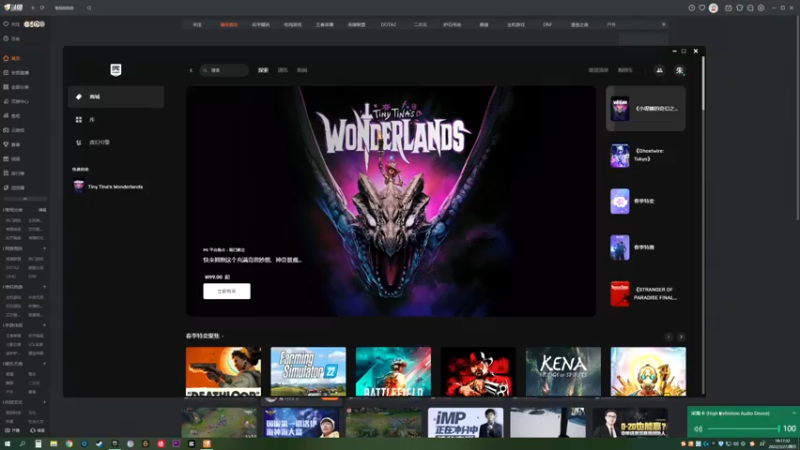Image resolution: width=800 pixels, height=450 pixels.
Task: Open the Deathloop game thumbnail
Action: (223, 371)
